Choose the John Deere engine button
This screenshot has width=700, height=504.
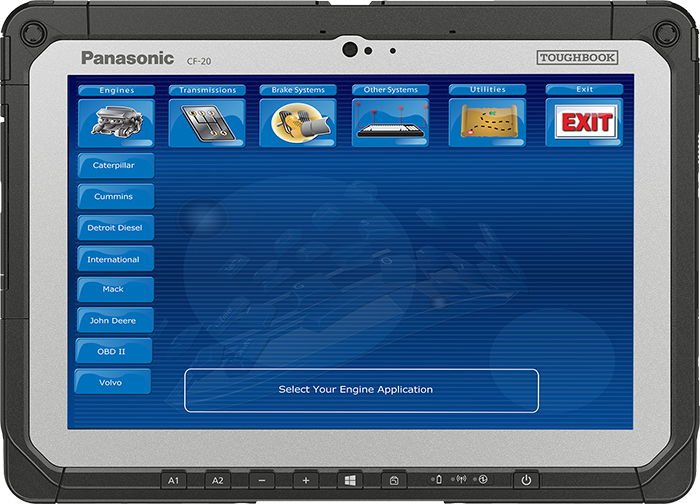tap(115, 321)
